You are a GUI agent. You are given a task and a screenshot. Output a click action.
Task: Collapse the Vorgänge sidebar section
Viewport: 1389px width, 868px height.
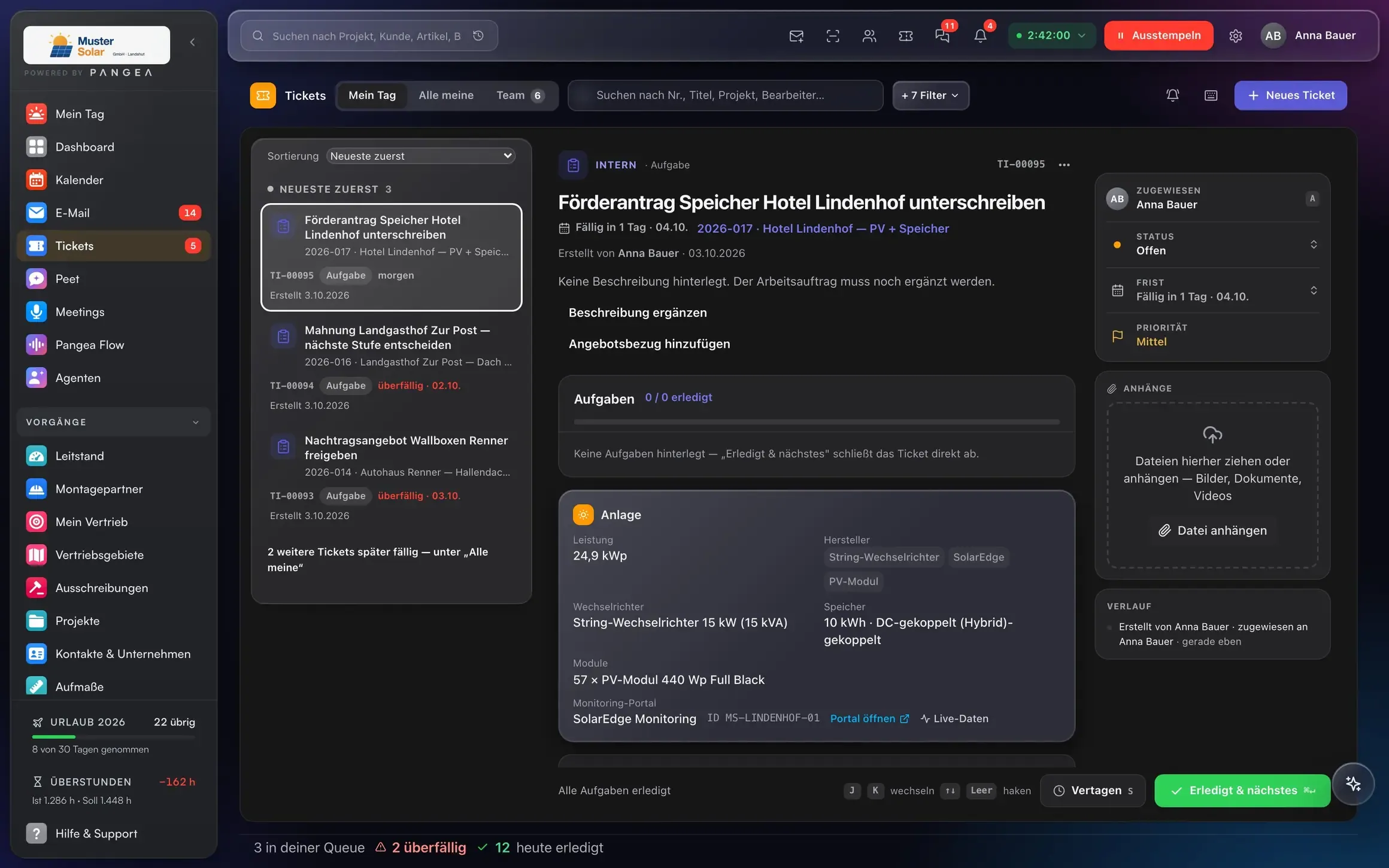pos(114,422)
